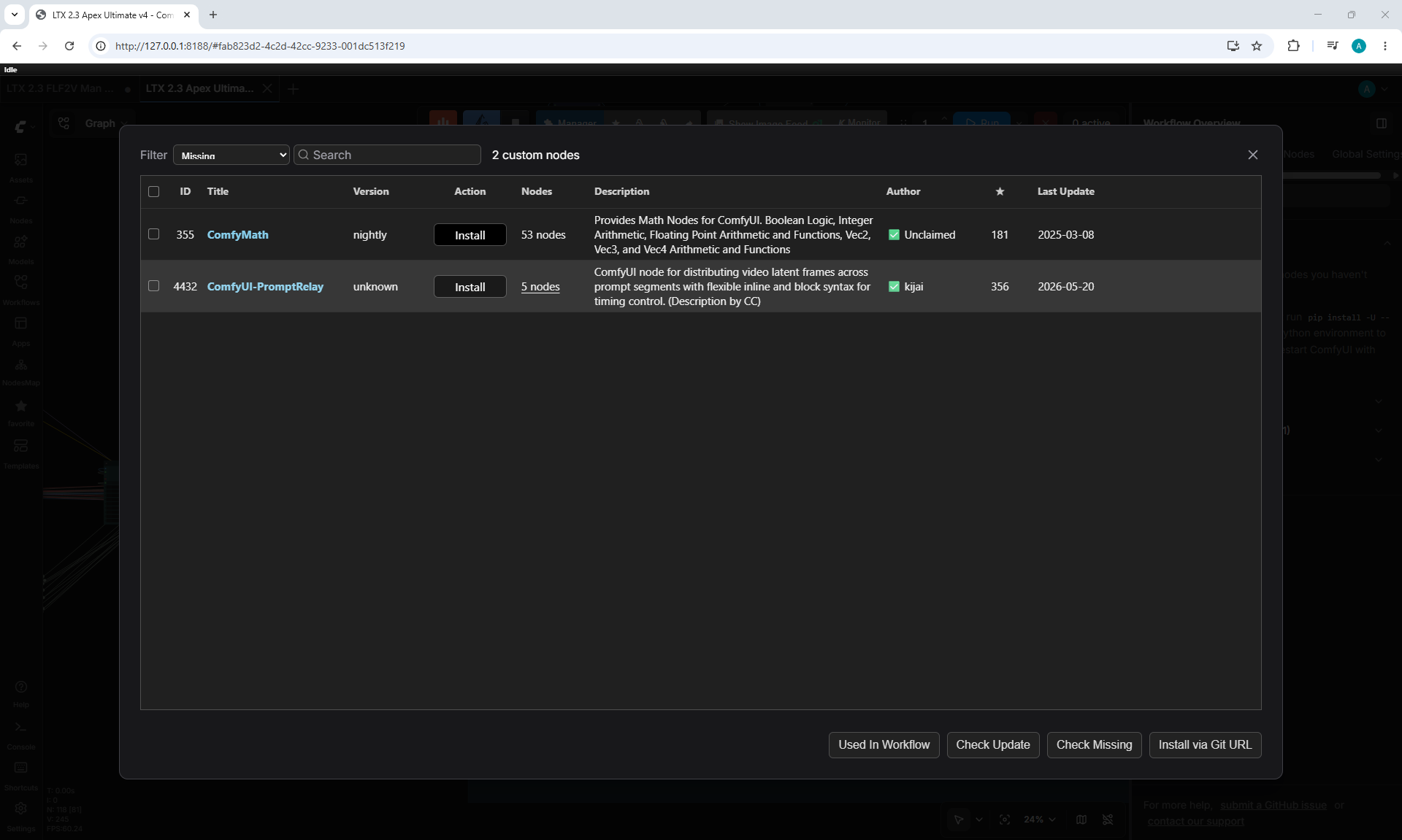Open the Chrome tab search dropdown
This screenshot has height=840, width=1402.
(x=15, y=15)
